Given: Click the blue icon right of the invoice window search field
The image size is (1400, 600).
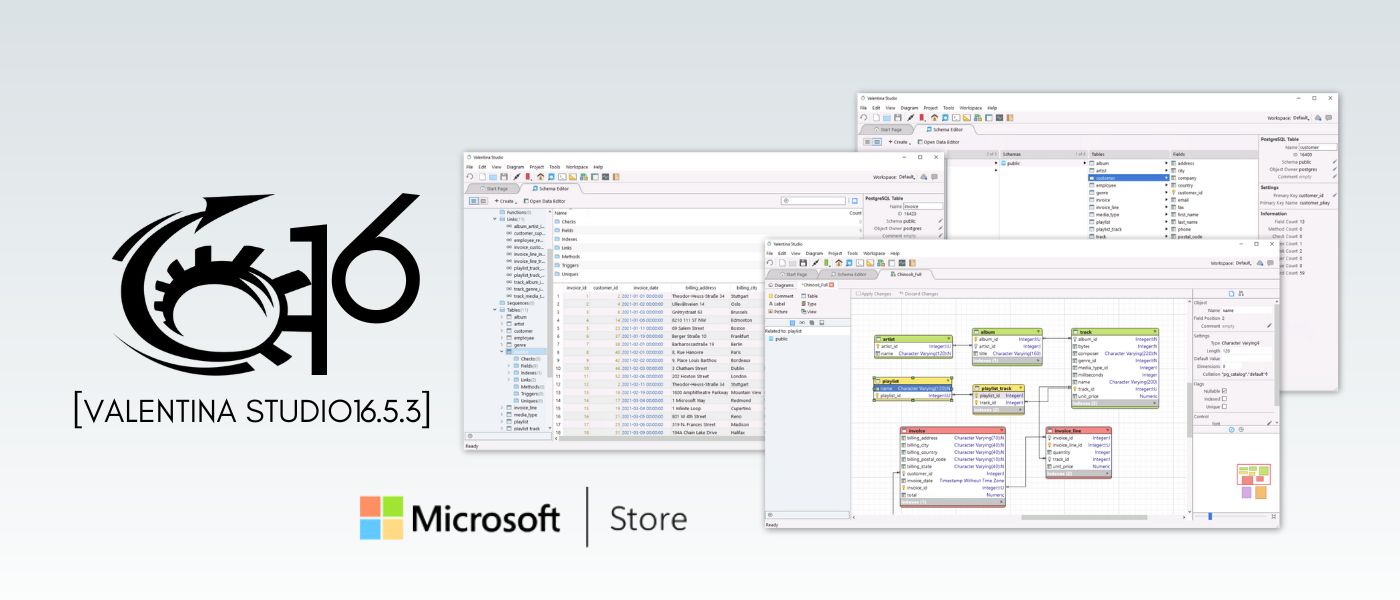Looking at the screenshot, I should coord(854,201).
